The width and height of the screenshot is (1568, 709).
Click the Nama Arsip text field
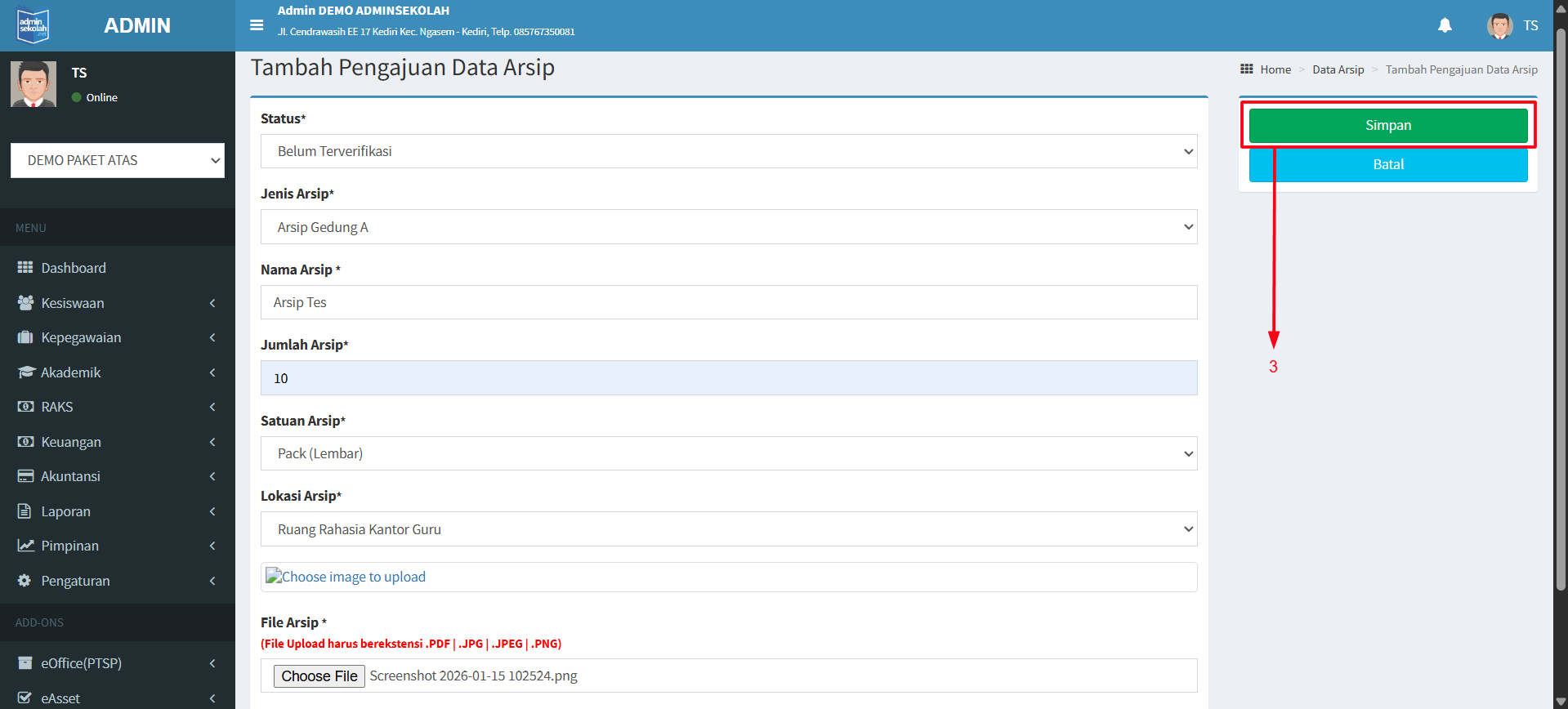[728, 302]
